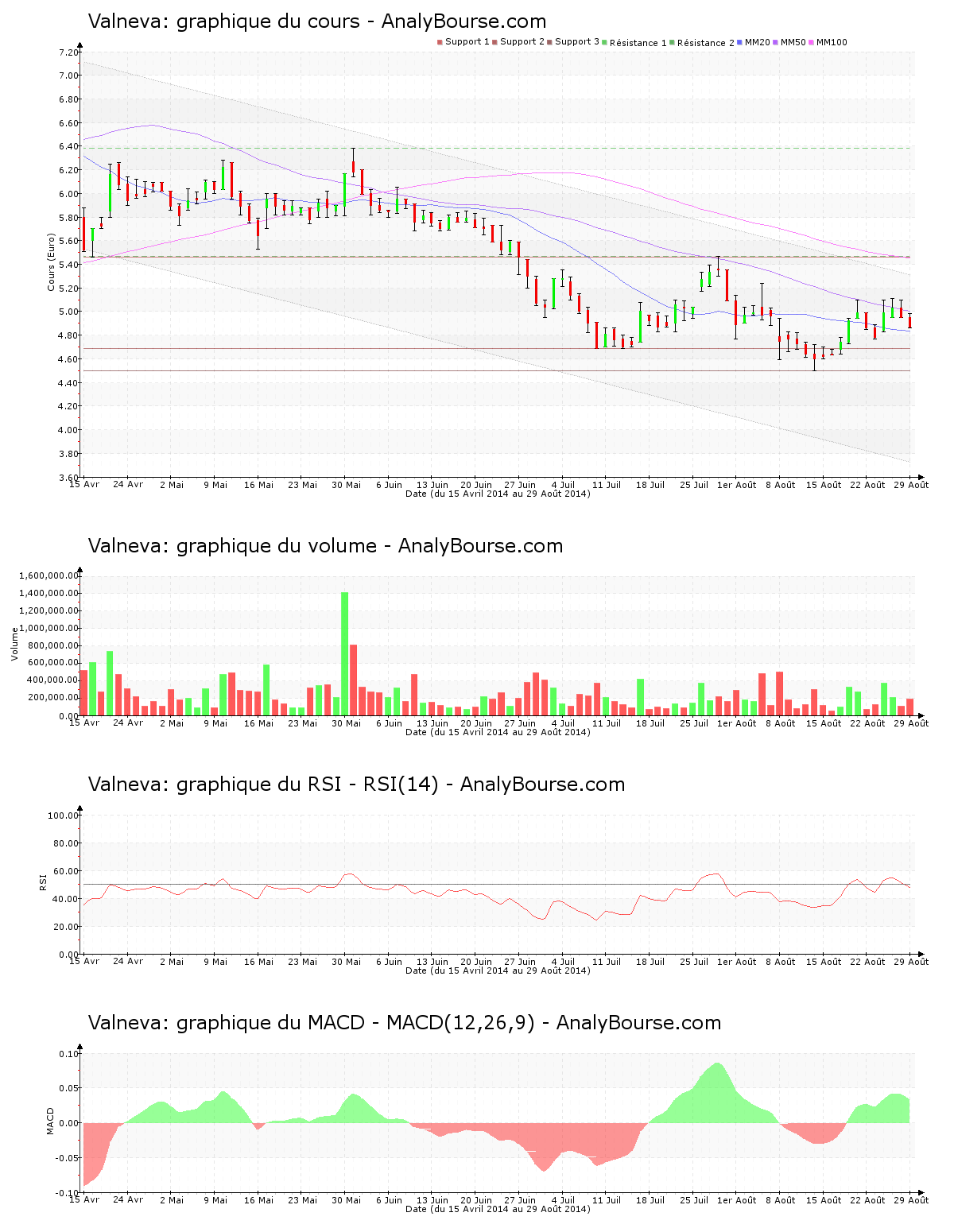Click the 3.60 tick on price axis

point(69,478)
